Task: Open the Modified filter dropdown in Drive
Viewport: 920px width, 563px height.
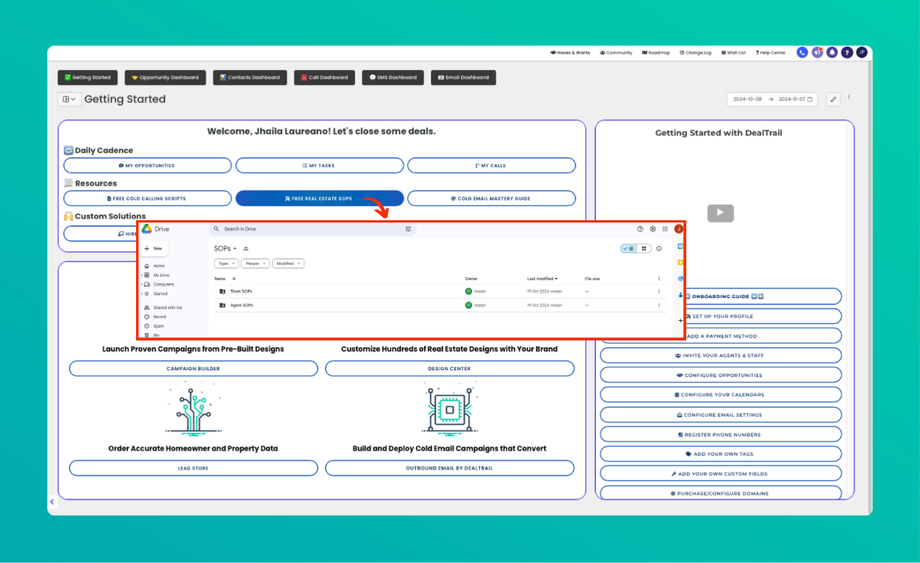Action: click(288, 263)
